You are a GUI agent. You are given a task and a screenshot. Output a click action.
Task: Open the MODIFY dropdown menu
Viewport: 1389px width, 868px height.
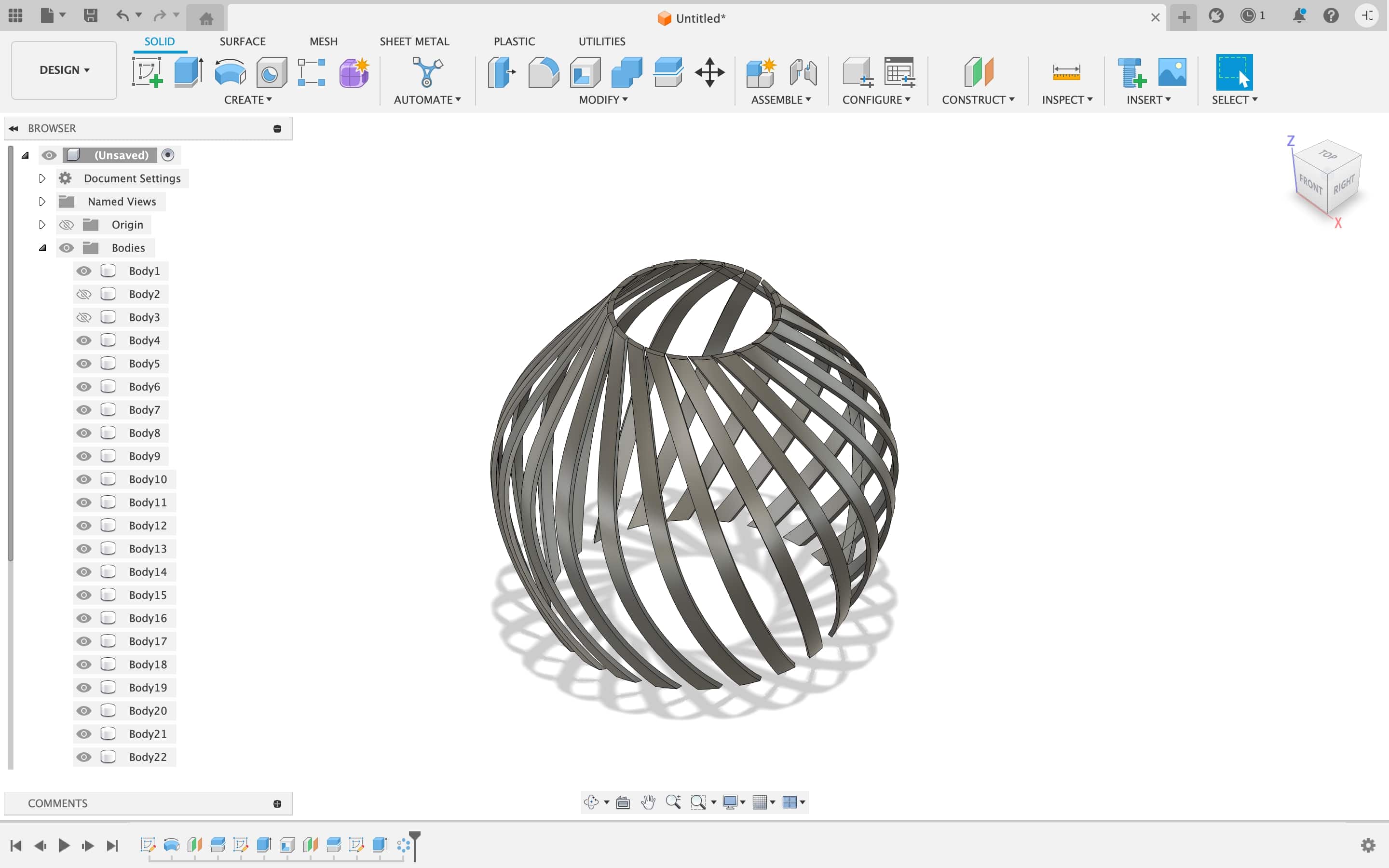point(603,100)
